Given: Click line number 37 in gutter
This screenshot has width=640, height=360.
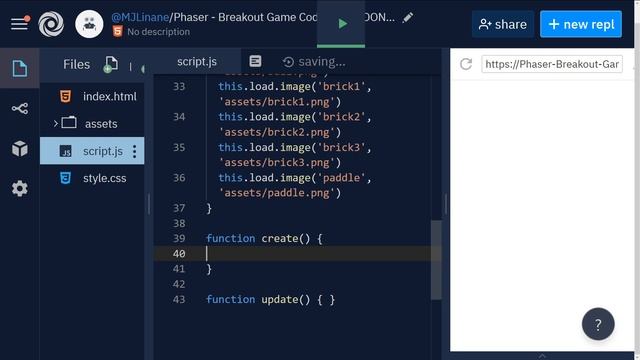Looking at the screenshot, I should tap(179, 208).
